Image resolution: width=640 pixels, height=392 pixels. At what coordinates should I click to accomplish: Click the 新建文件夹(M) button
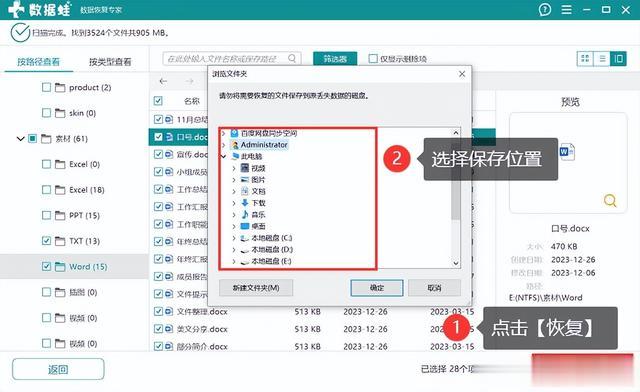tap(256, 287)
